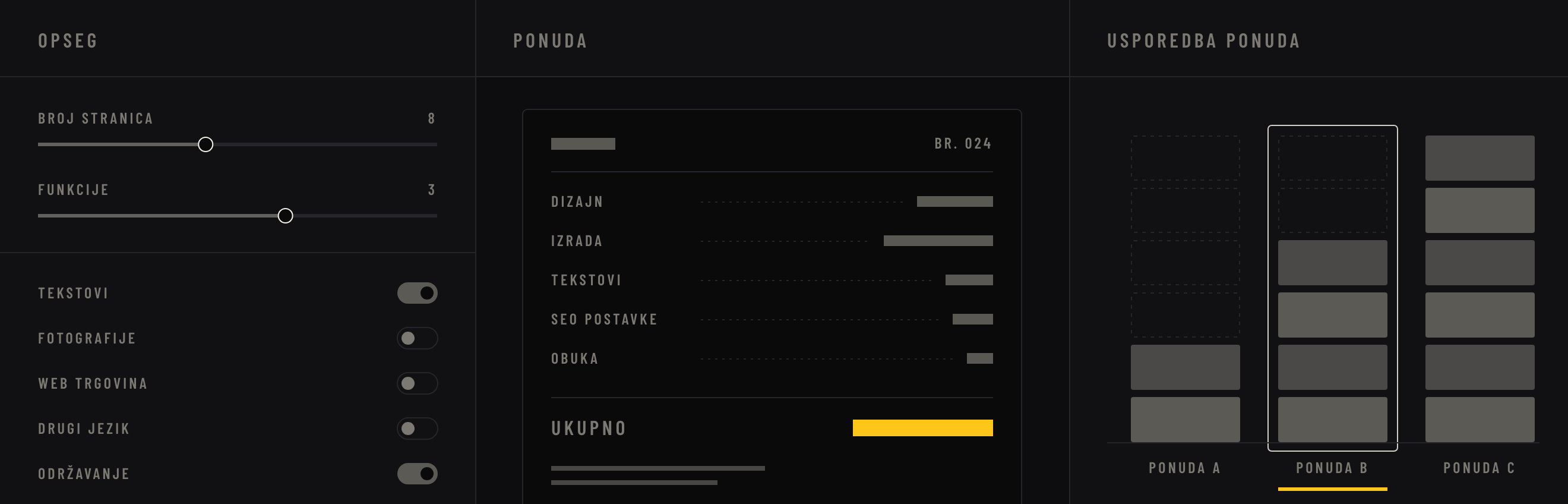
Task: Disable the Održavanje switch
Action: (x=417, y=474)
